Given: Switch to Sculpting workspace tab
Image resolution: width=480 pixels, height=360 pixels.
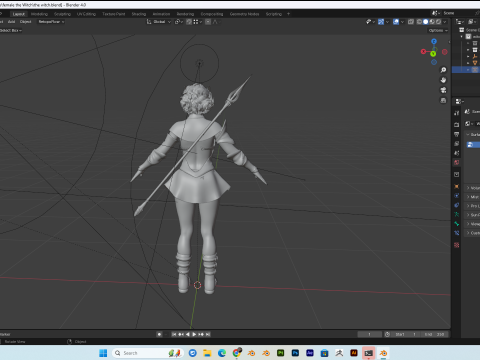Looking at the screenshot, I should (62, 14).
